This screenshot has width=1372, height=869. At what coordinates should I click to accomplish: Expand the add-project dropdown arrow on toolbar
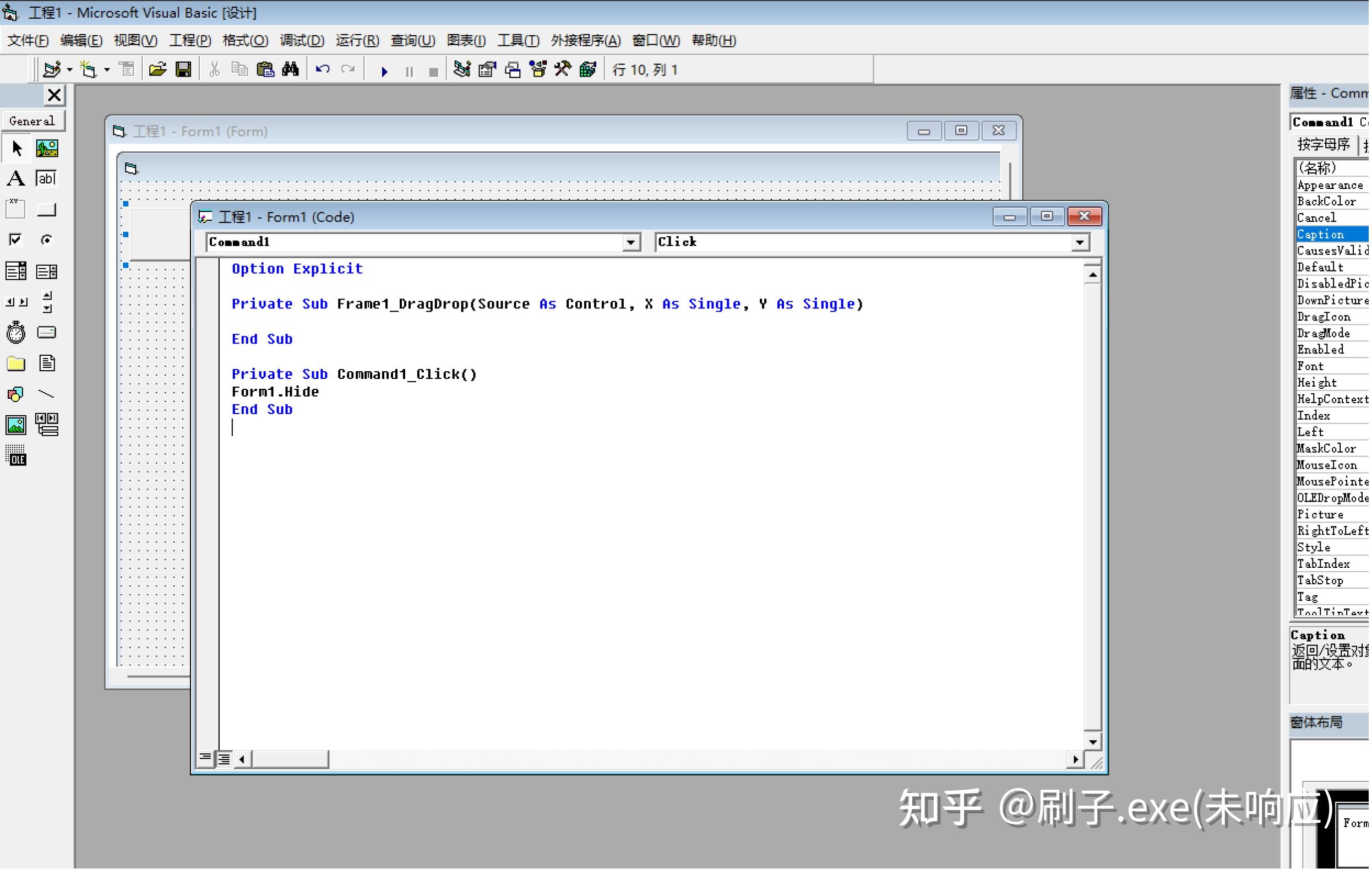pyautogui.click(x=69, y=69)
